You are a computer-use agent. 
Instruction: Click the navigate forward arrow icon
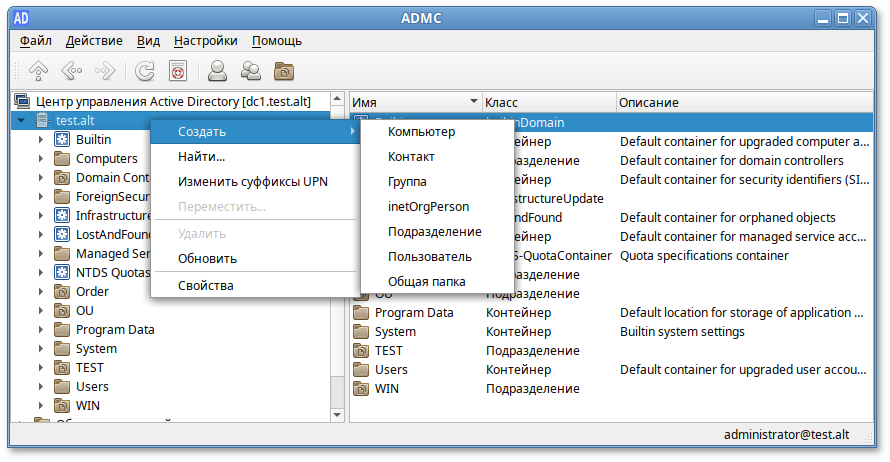tap(105, 71)
